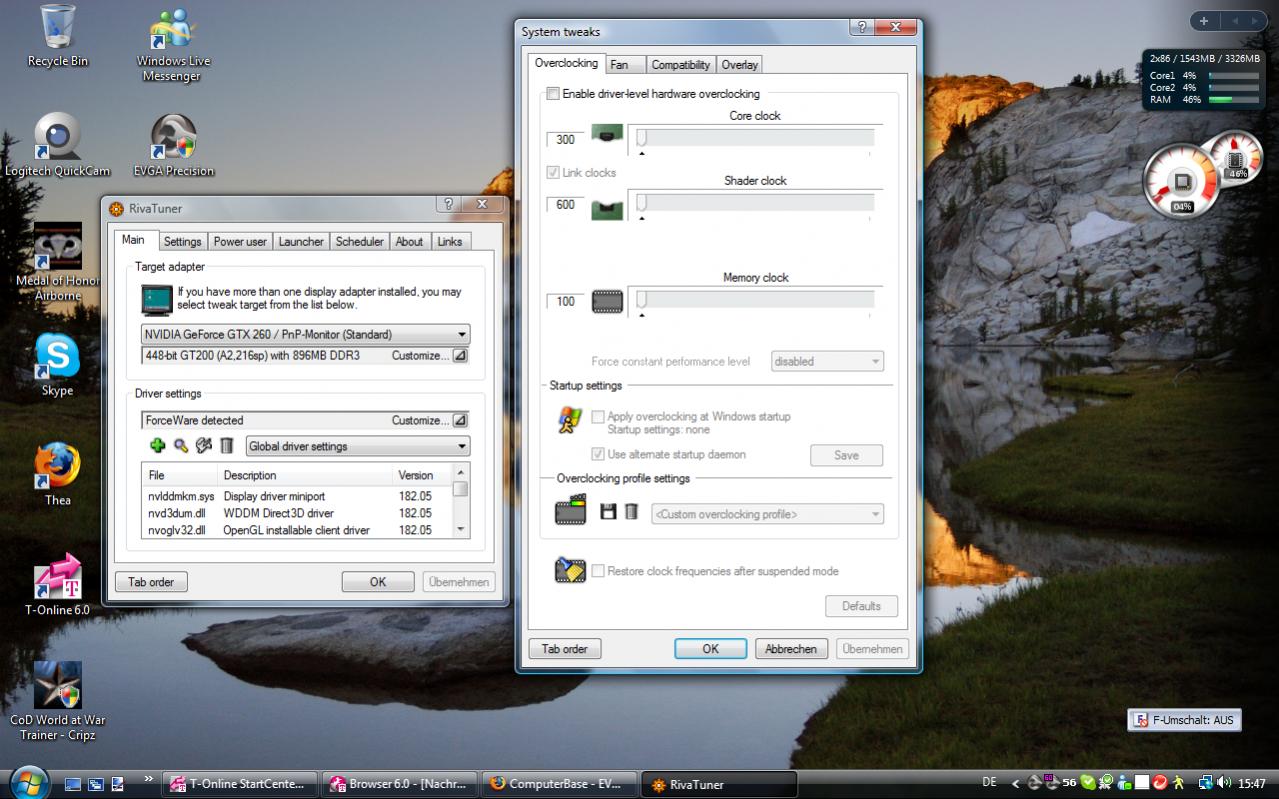Toggle Link clocks checkbox
Image resolution: width=1279 pixels, height=799 pixels.
click(552, 173)
